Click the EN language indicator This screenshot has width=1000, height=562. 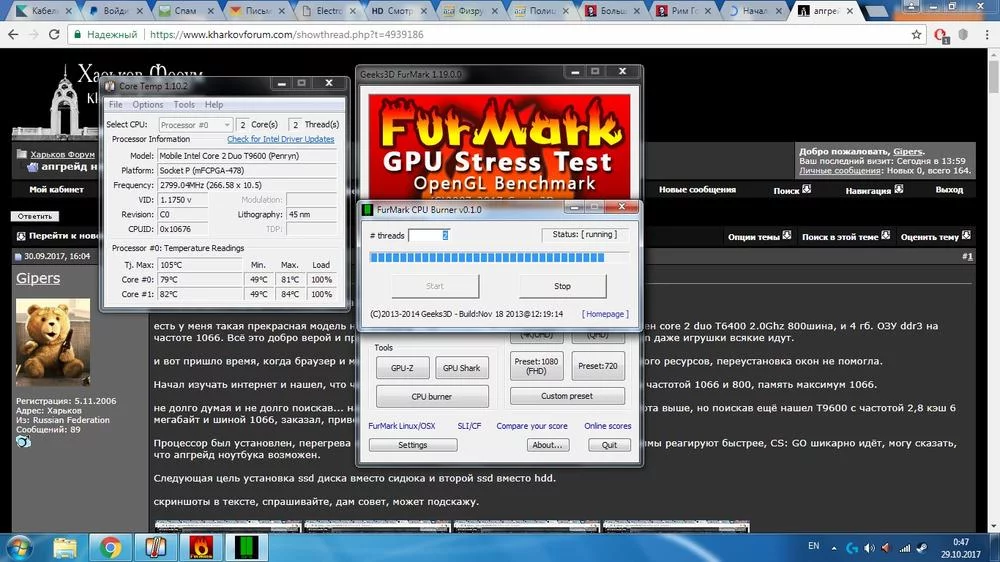814,546
